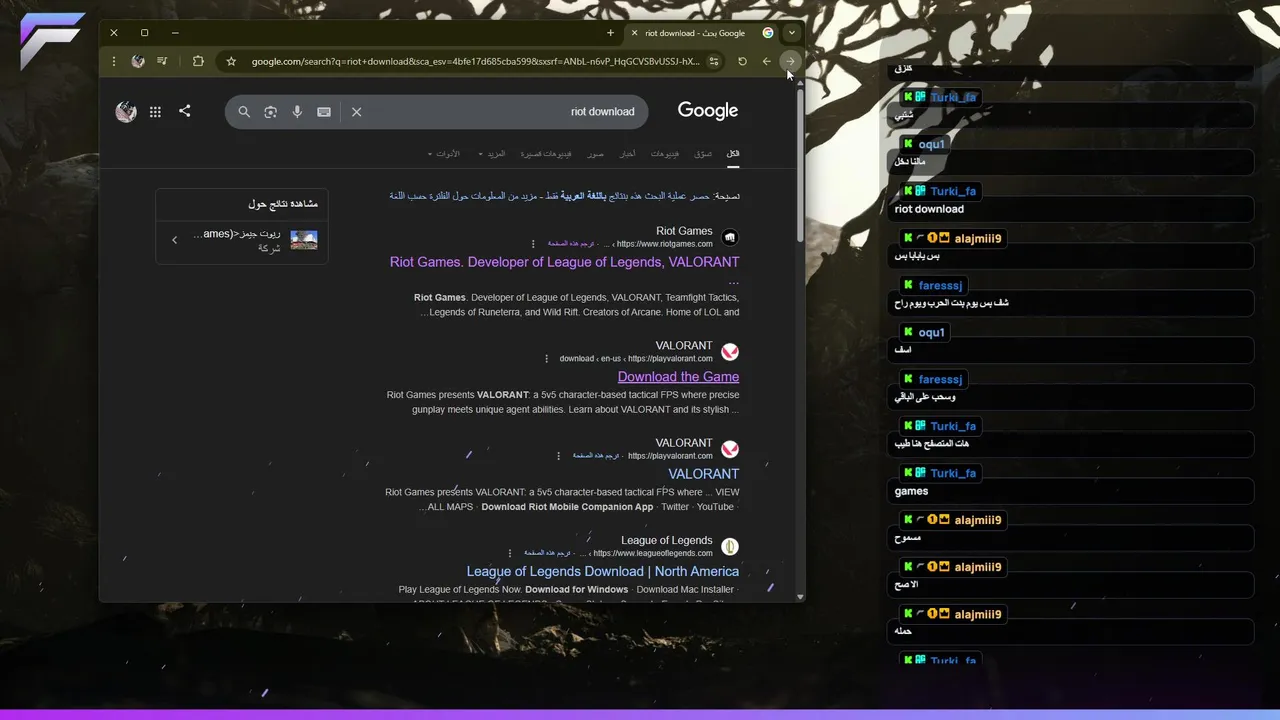Bookmark this page with the star icon
Screen dimensions: 1280x720
[231, 61]
